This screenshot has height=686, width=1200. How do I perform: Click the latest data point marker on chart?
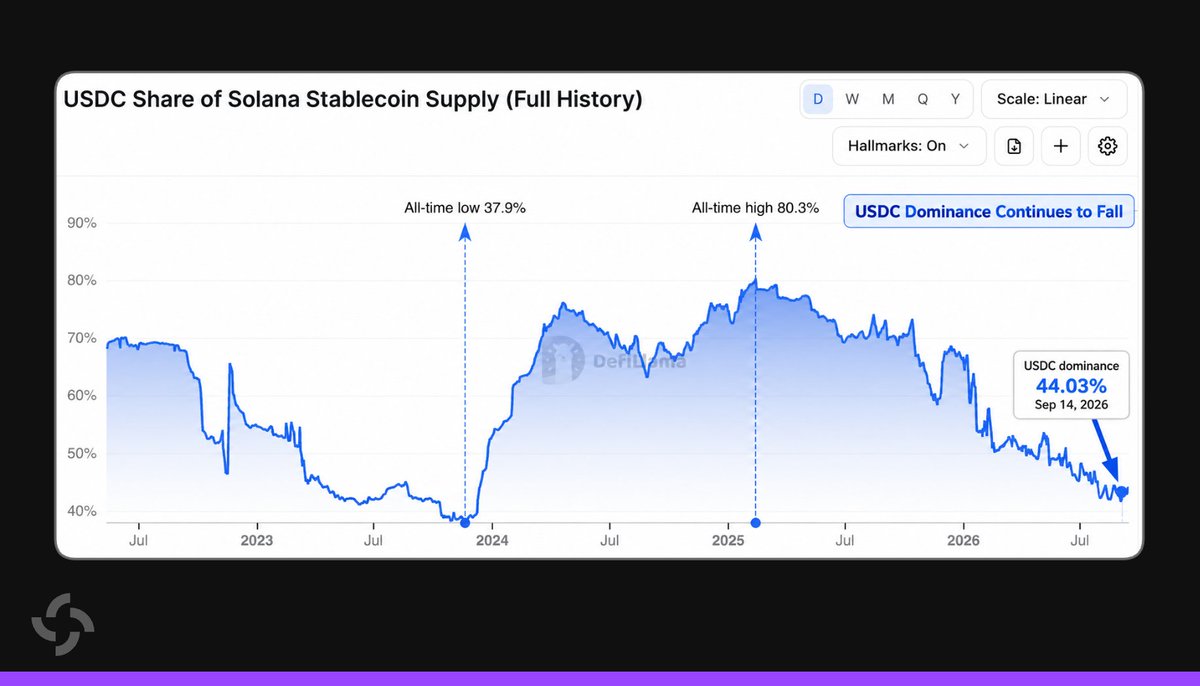point(1122,491)
